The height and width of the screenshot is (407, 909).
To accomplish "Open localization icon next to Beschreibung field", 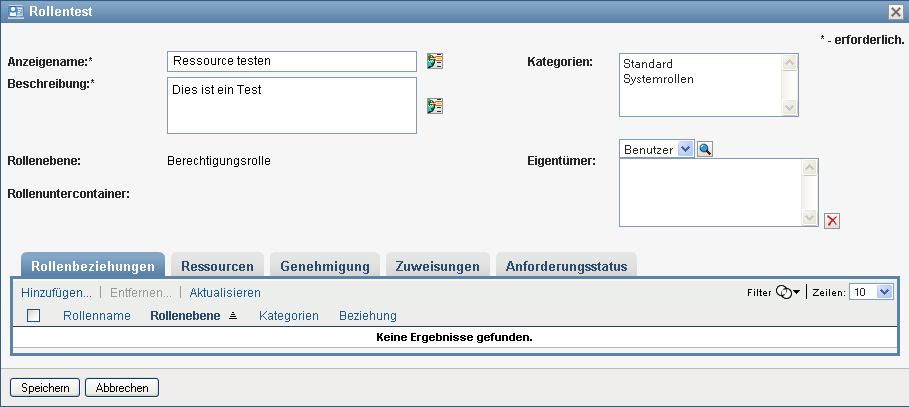I will [x=434, y=106].
